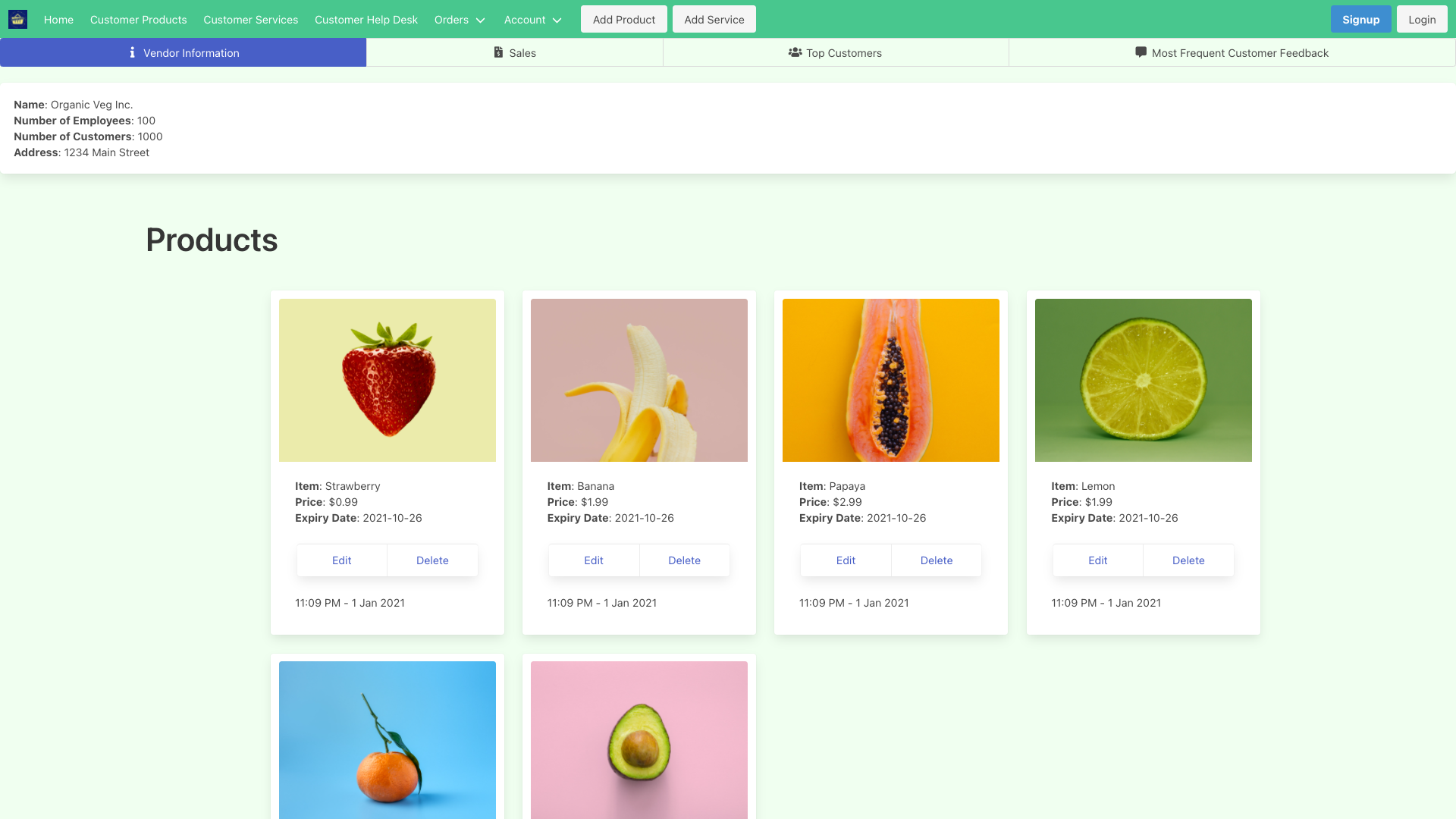Edit the Lemon product

click(x=1097, y=560)
